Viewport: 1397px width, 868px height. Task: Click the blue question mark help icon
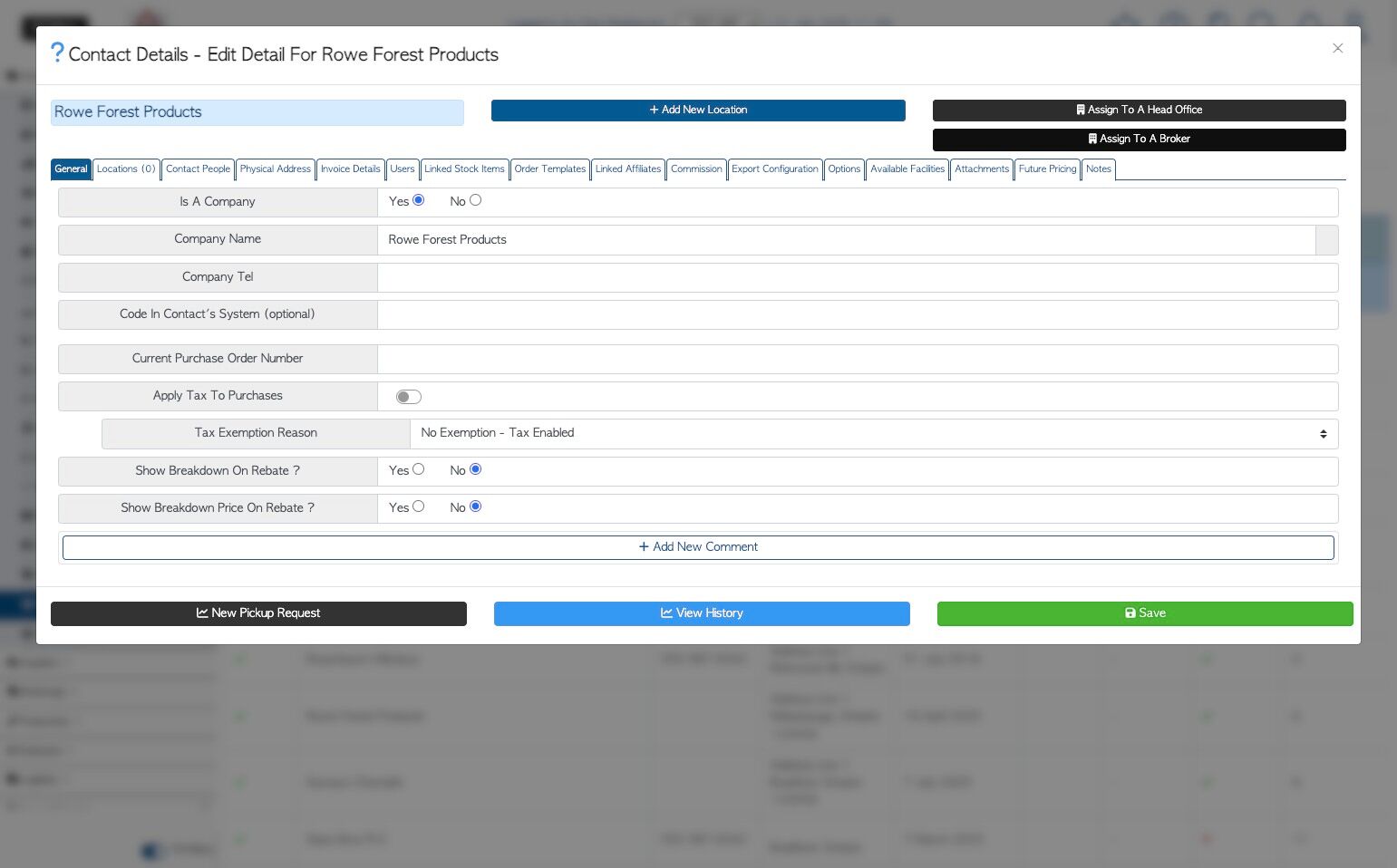tap(57, 53)
